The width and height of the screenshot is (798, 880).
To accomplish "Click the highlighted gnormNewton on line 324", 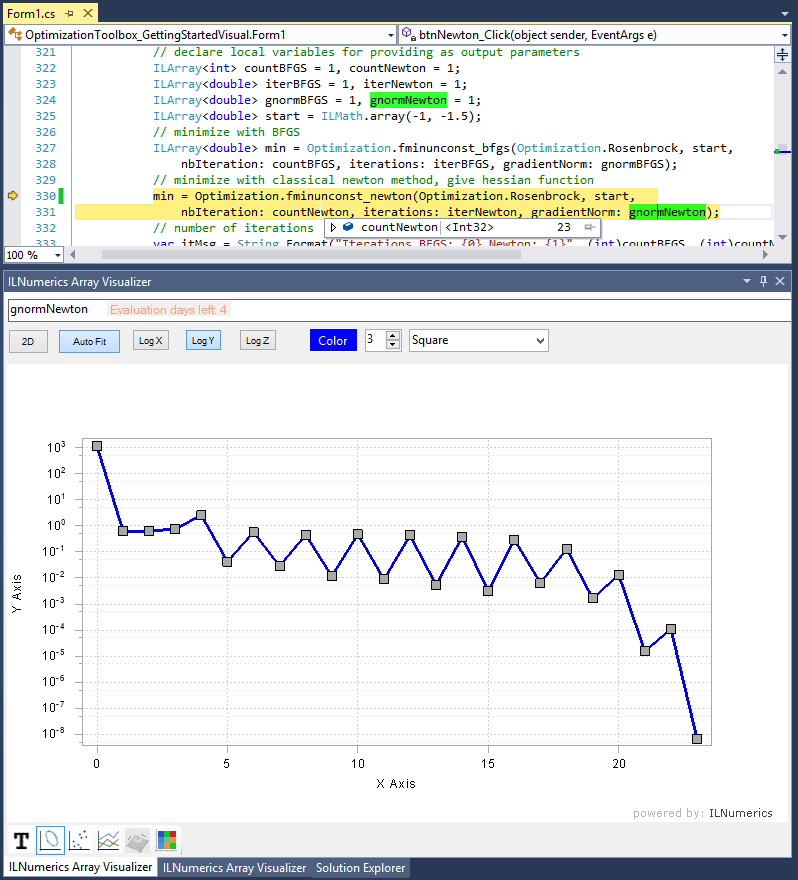I will click(409, 100).
